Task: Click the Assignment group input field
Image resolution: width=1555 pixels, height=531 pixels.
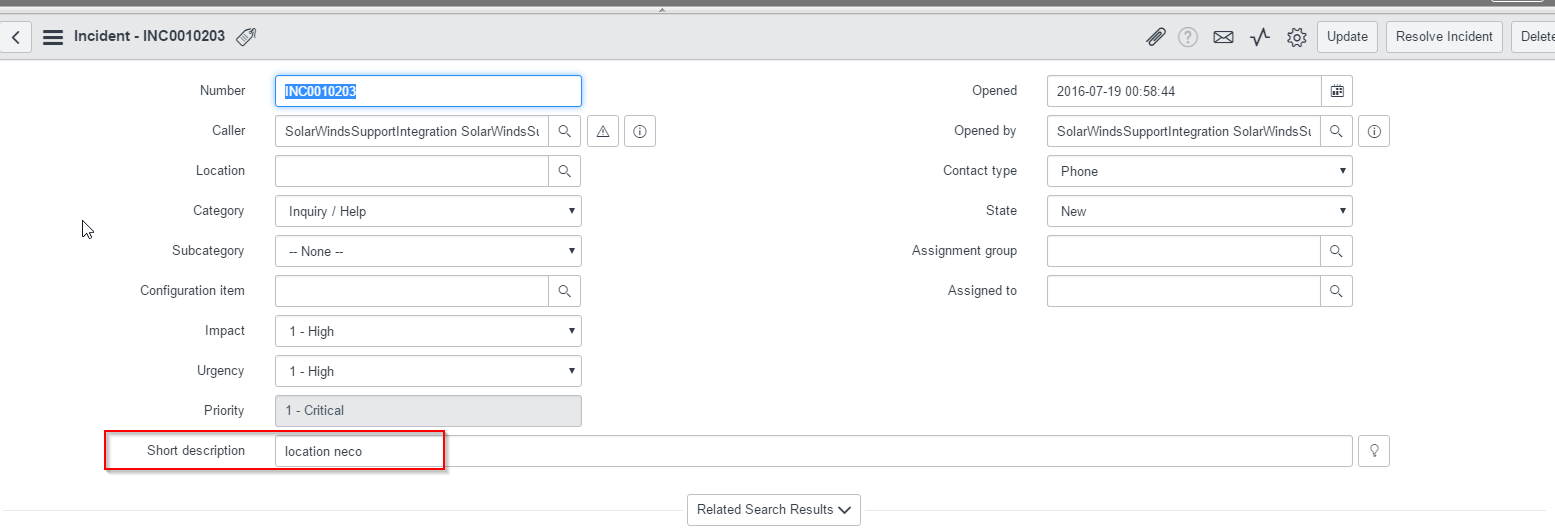Action: [x=1184, y=251]
